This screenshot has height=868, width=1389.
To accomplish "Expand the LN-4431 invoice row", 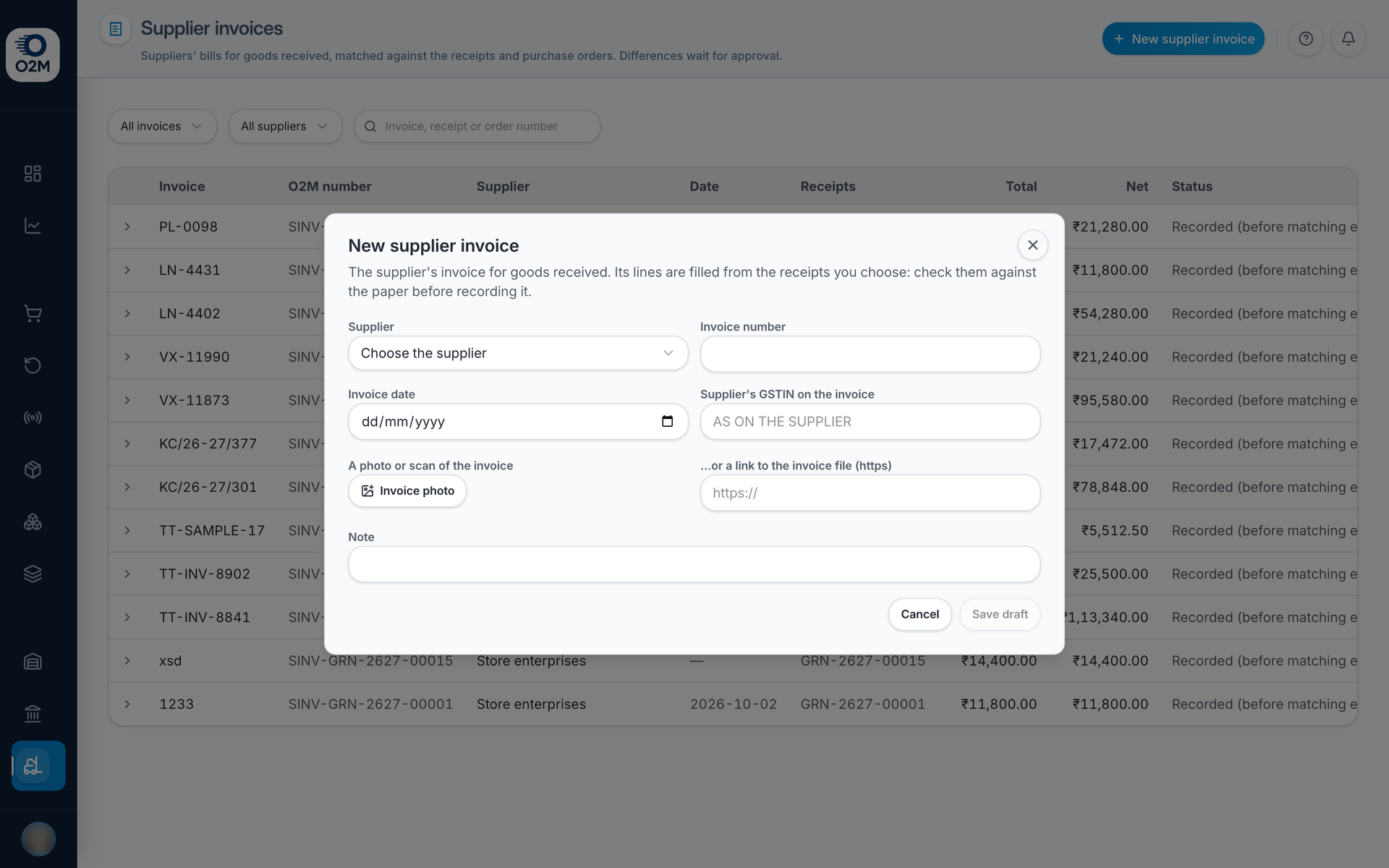I will tap(127, 271).
